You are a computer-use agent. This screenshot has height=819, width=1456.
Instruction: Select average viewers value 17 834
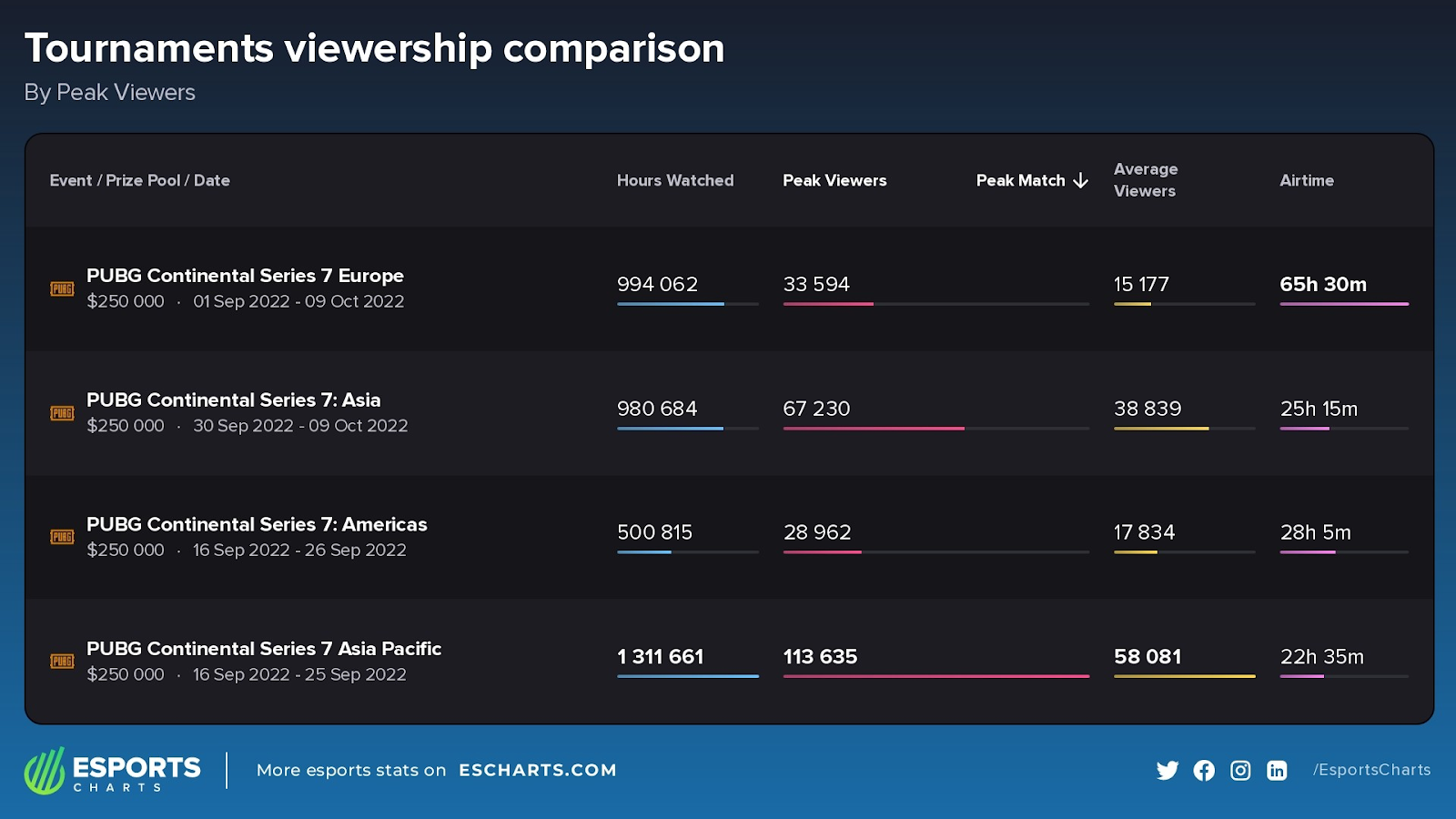coord(1144,532)
